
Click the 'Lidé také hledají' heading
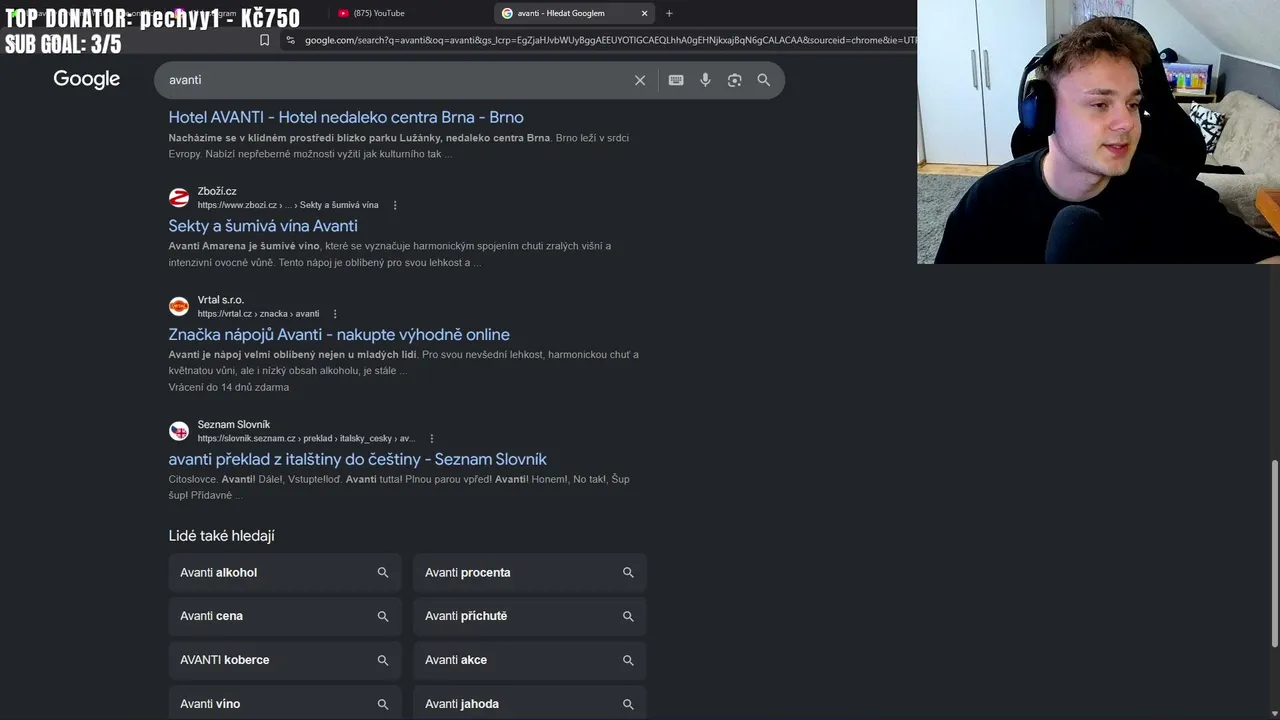coord(221,536)
